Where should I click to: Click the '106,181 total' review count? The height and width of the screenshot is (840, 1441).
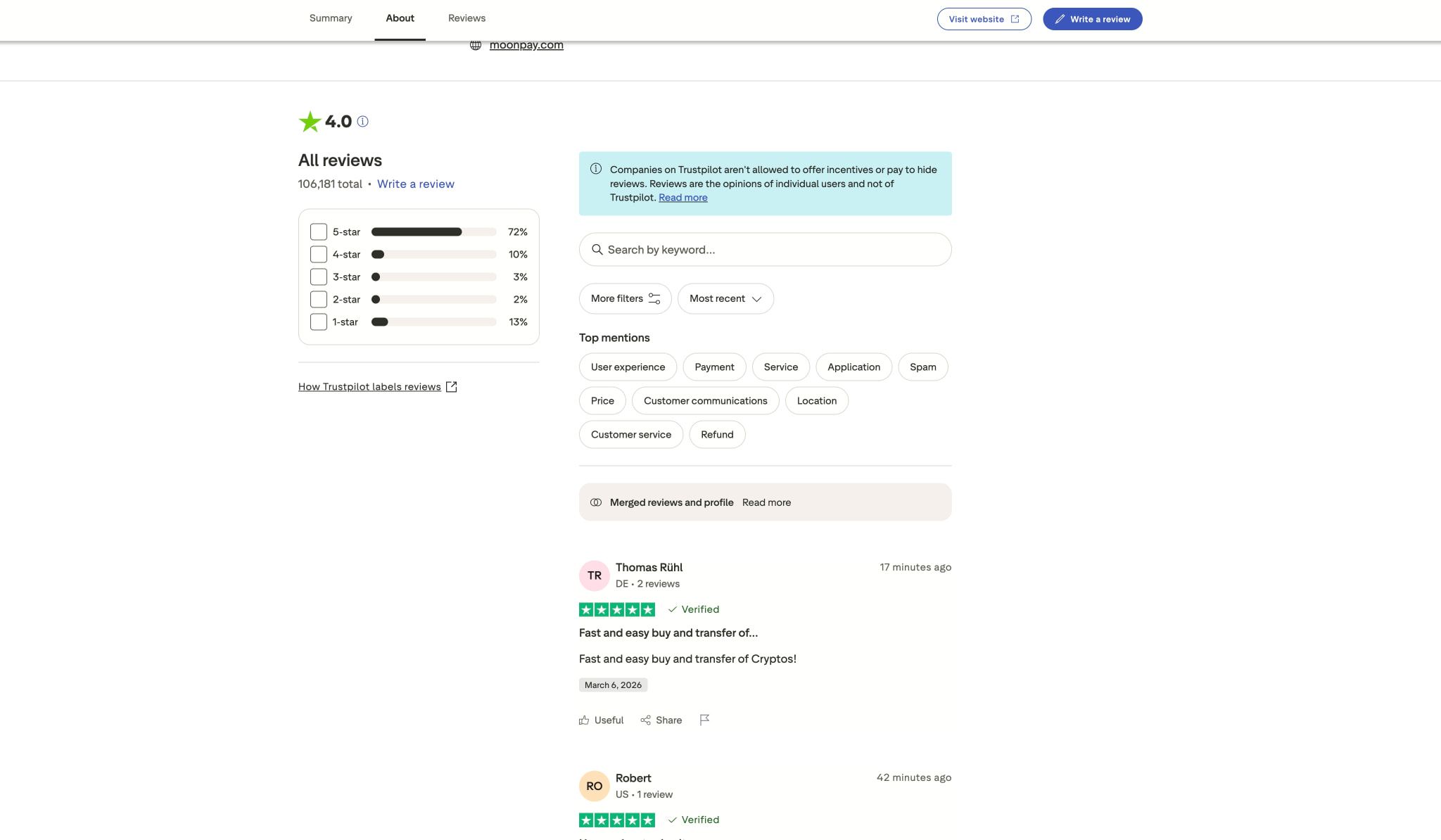330,184
